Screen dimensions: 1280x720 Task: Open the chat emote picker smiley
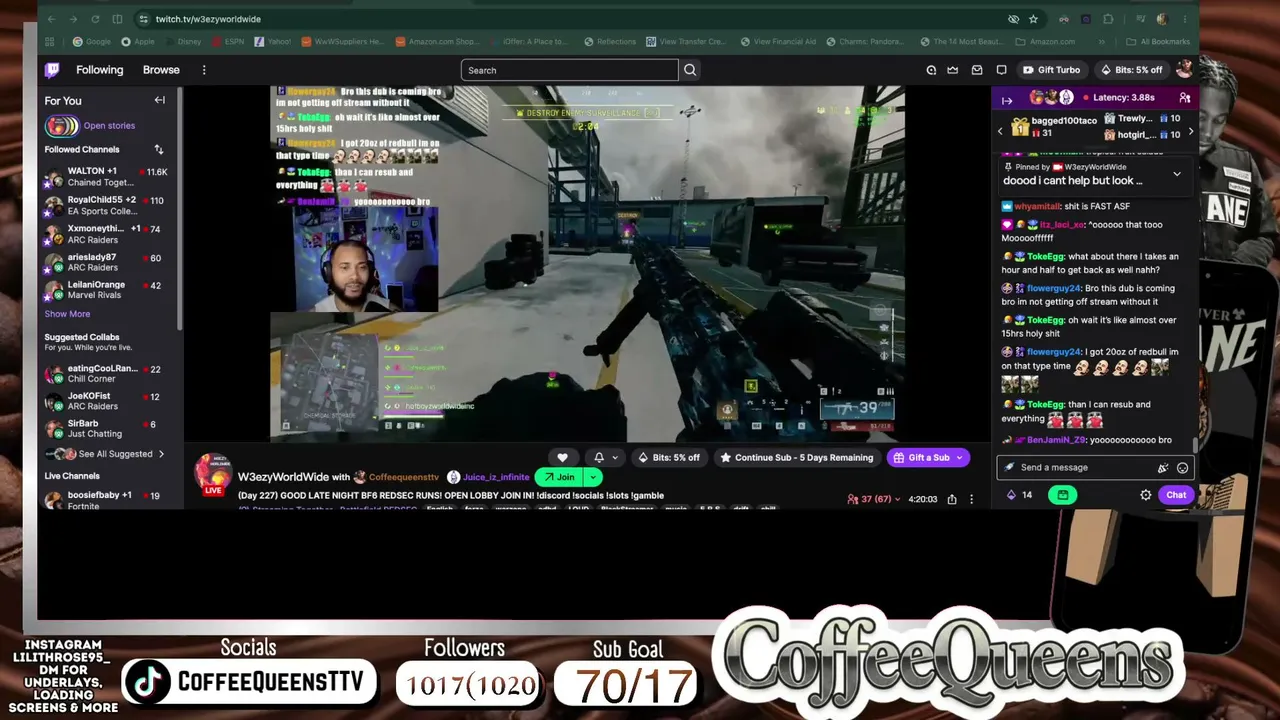click(1182, 468)
